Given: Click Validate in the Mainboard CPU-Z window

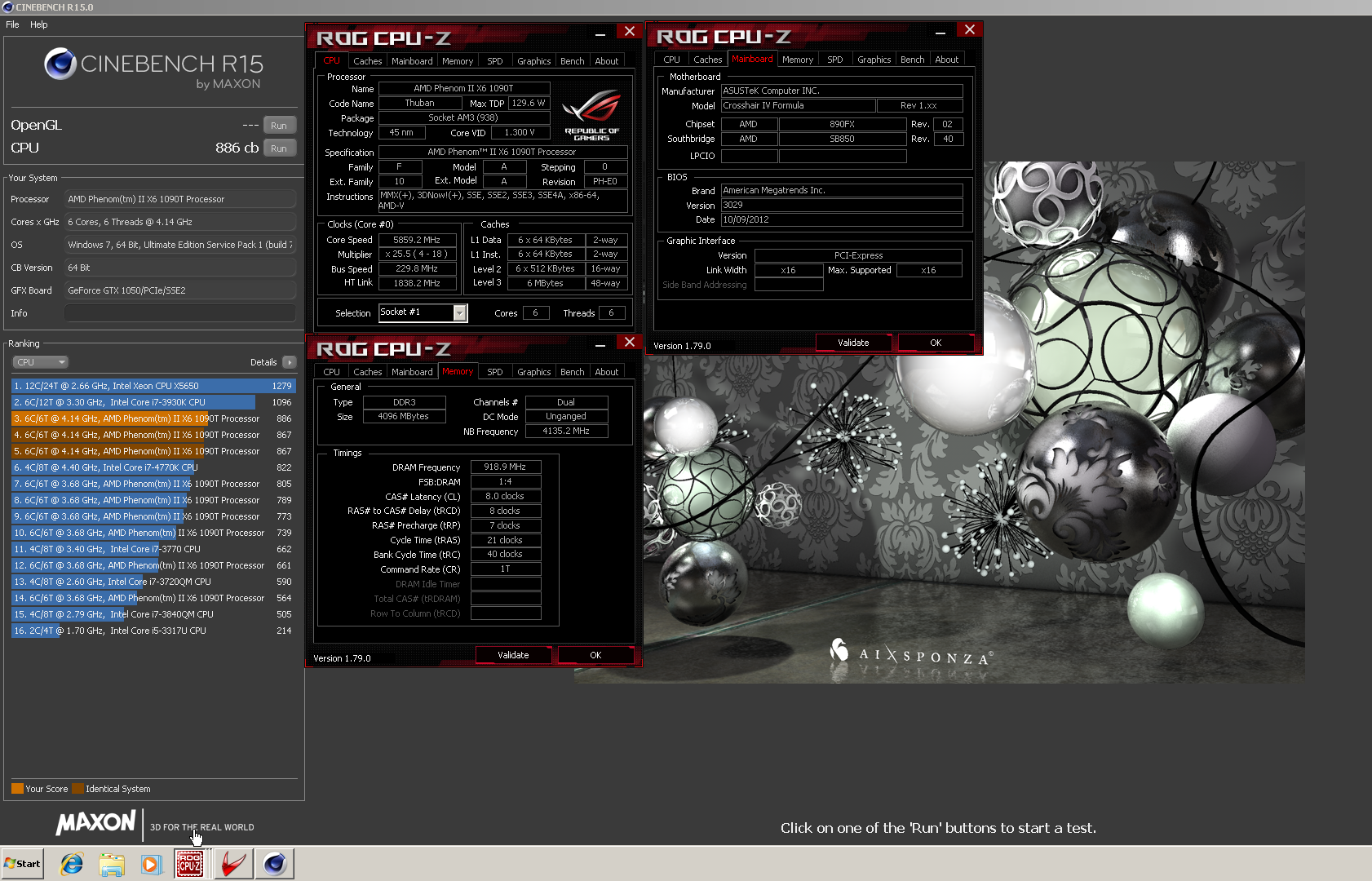Looking at the screenshot, I should (853, 343).
